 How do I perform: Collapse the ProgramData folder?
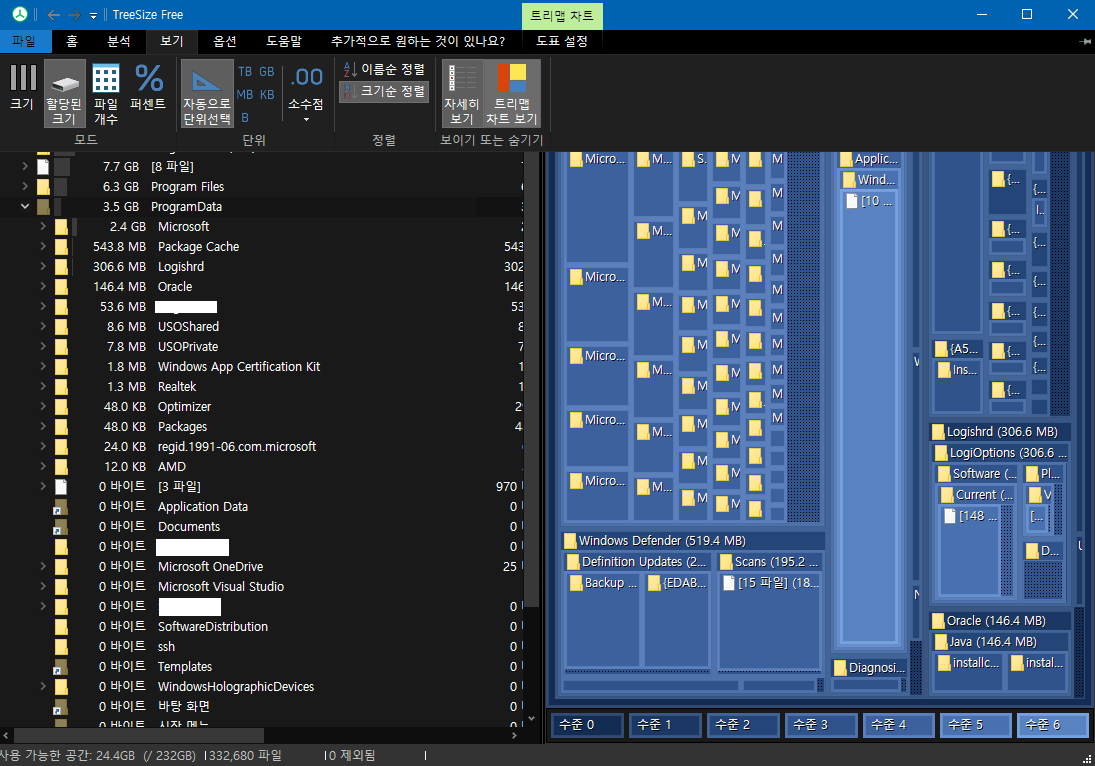click(25, 206)
